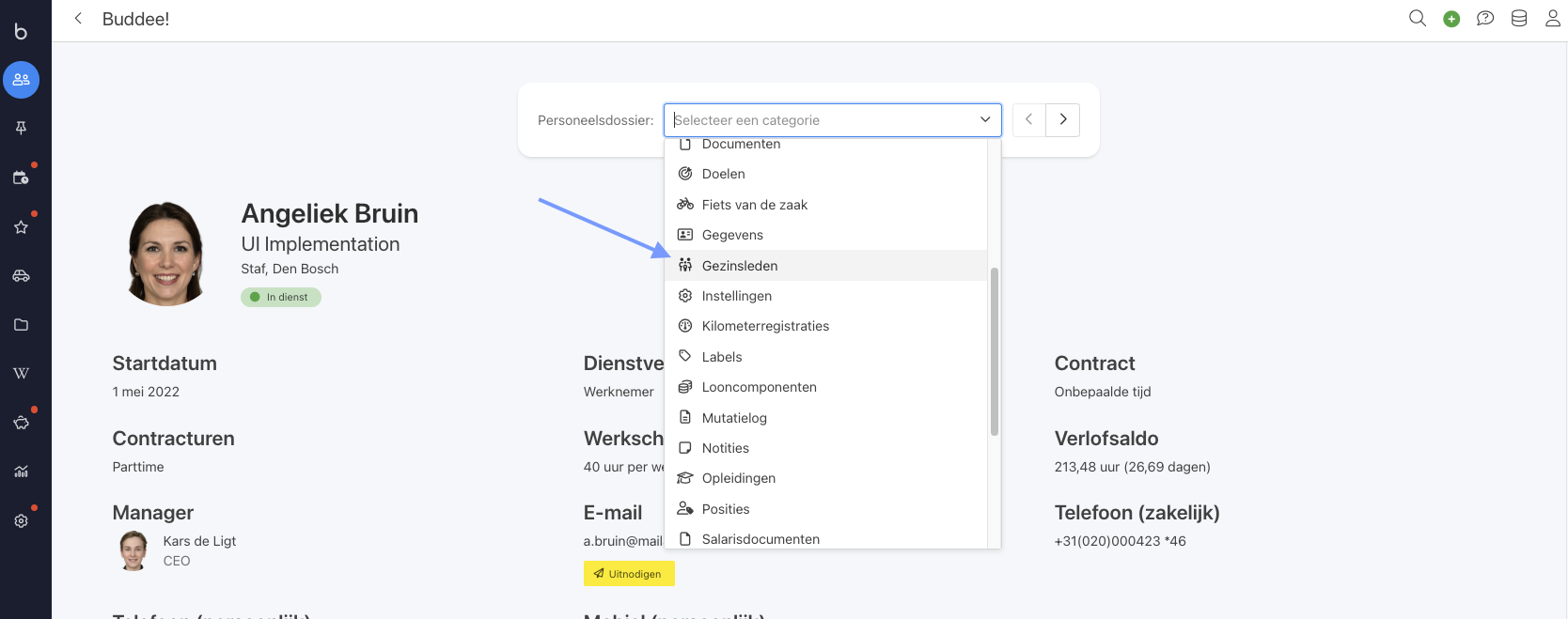Viewport: 1568px width, 619px height.
Task: Open the chat help icon
Action: pos(1485,19)
